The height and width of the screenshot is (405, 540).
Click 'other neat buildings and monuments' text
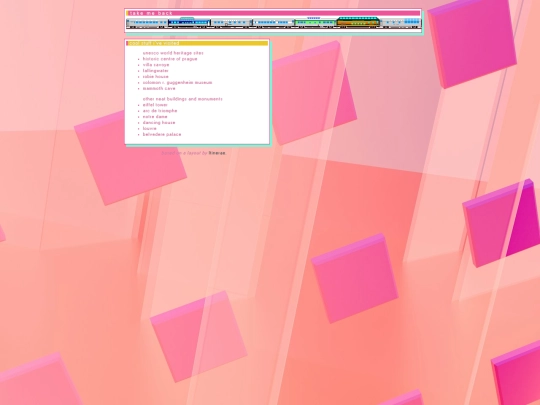click(183, 99)
